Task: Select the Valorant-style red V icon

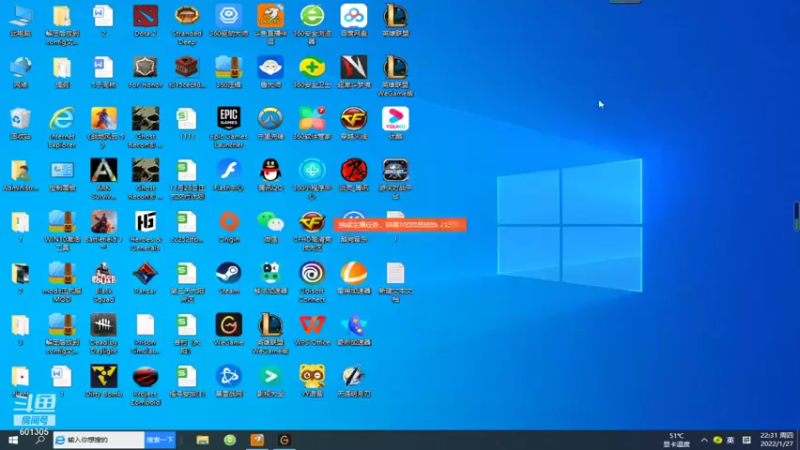Action: pyautogui.click(x=354, y=67)
